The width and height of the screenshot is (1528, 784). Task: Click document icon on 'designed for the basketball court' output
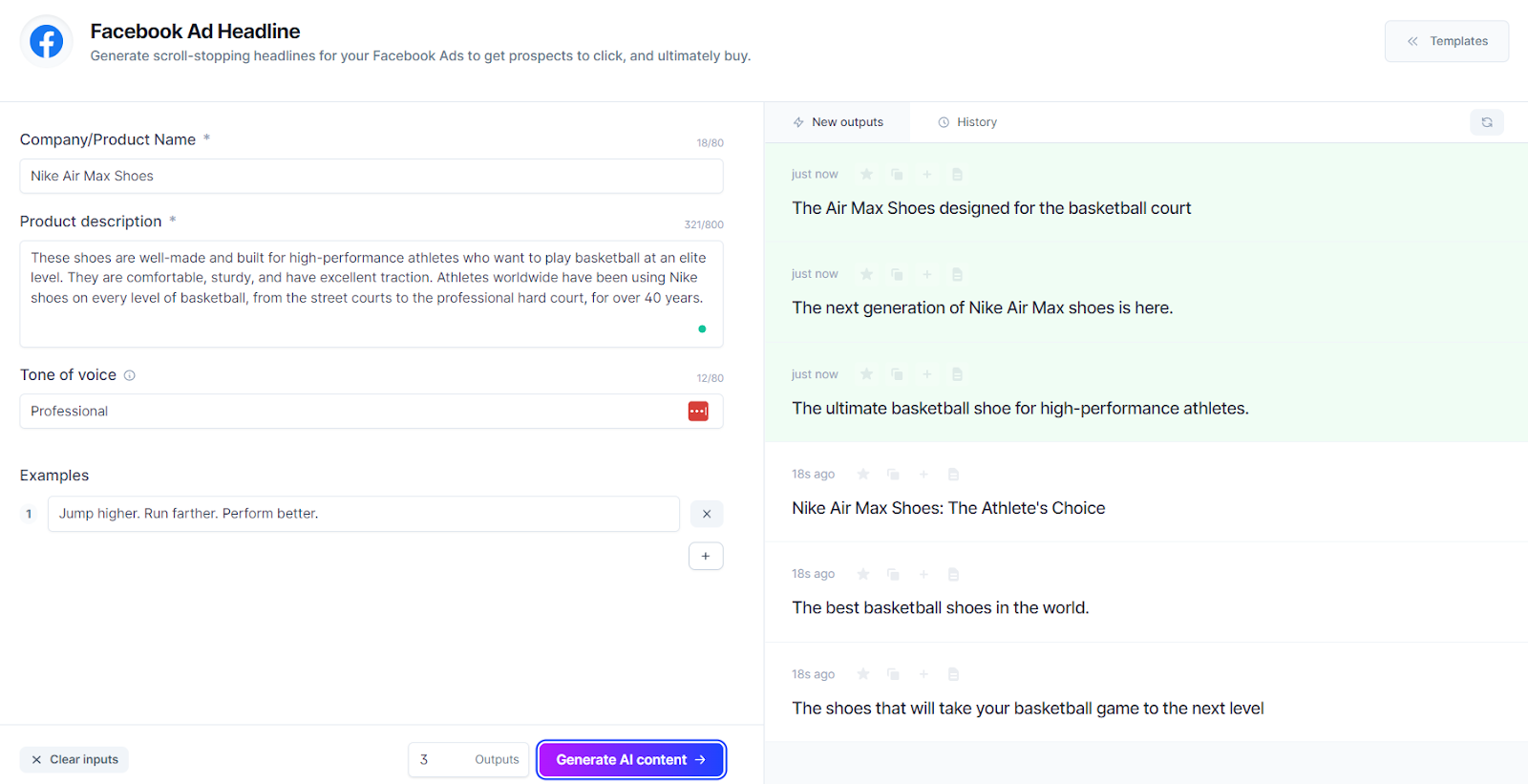[x=957, y=174]
